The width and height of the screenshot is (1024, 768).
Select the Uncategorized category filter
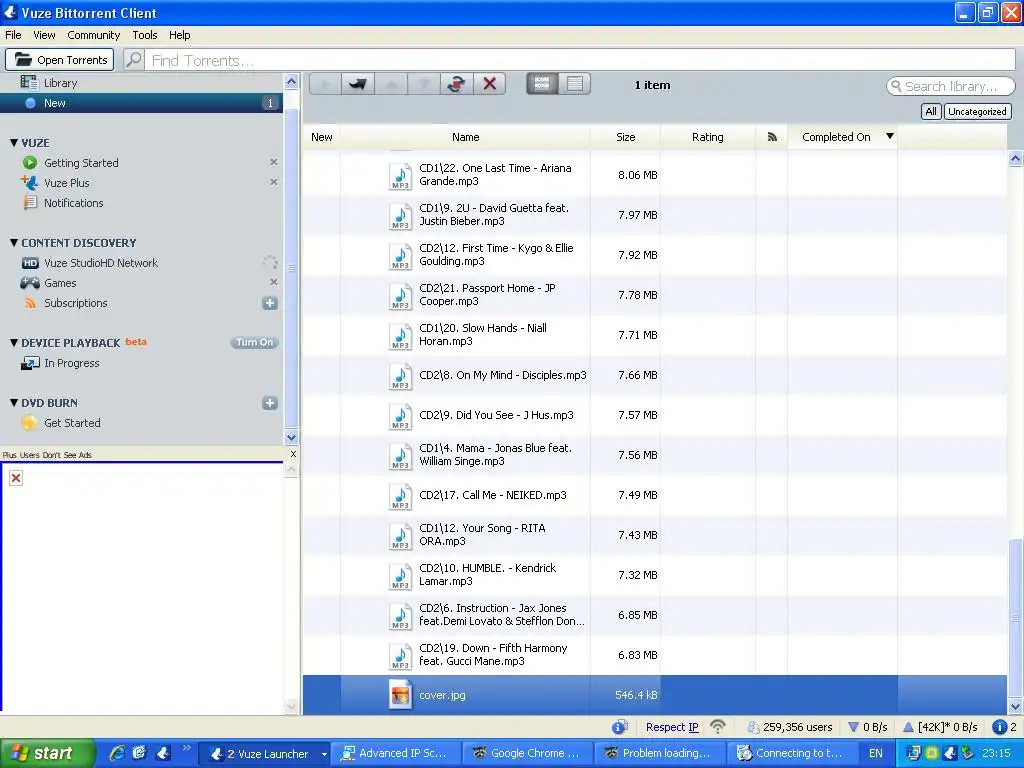977,112
